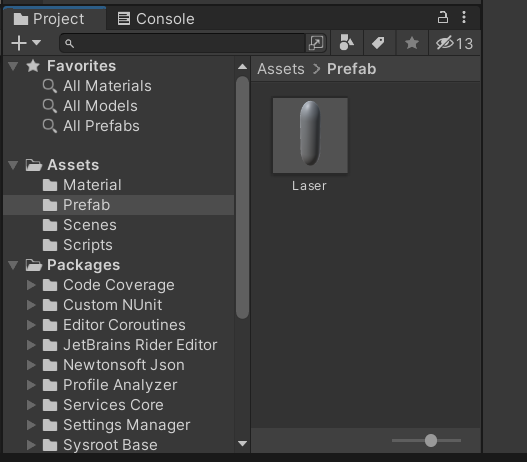The width and height of the screenshot is (527, 462).
Task: Open the Project panel three-dot options menu
Action: tap(464, 17)
